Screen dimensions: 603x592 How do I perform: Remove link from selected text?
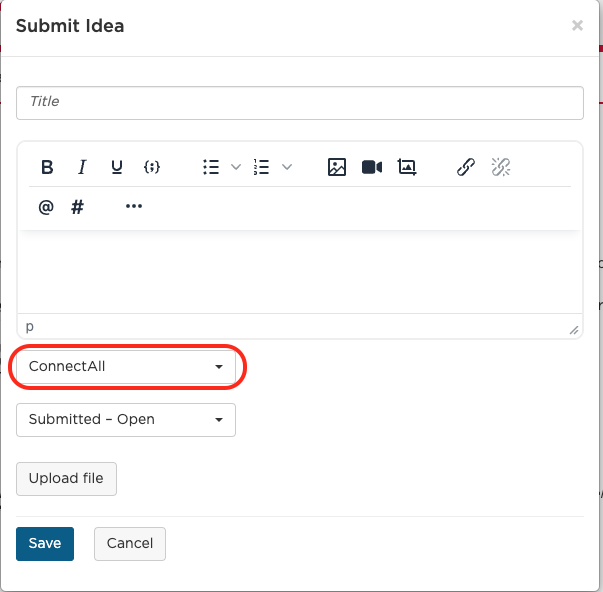tap(501, 167)
